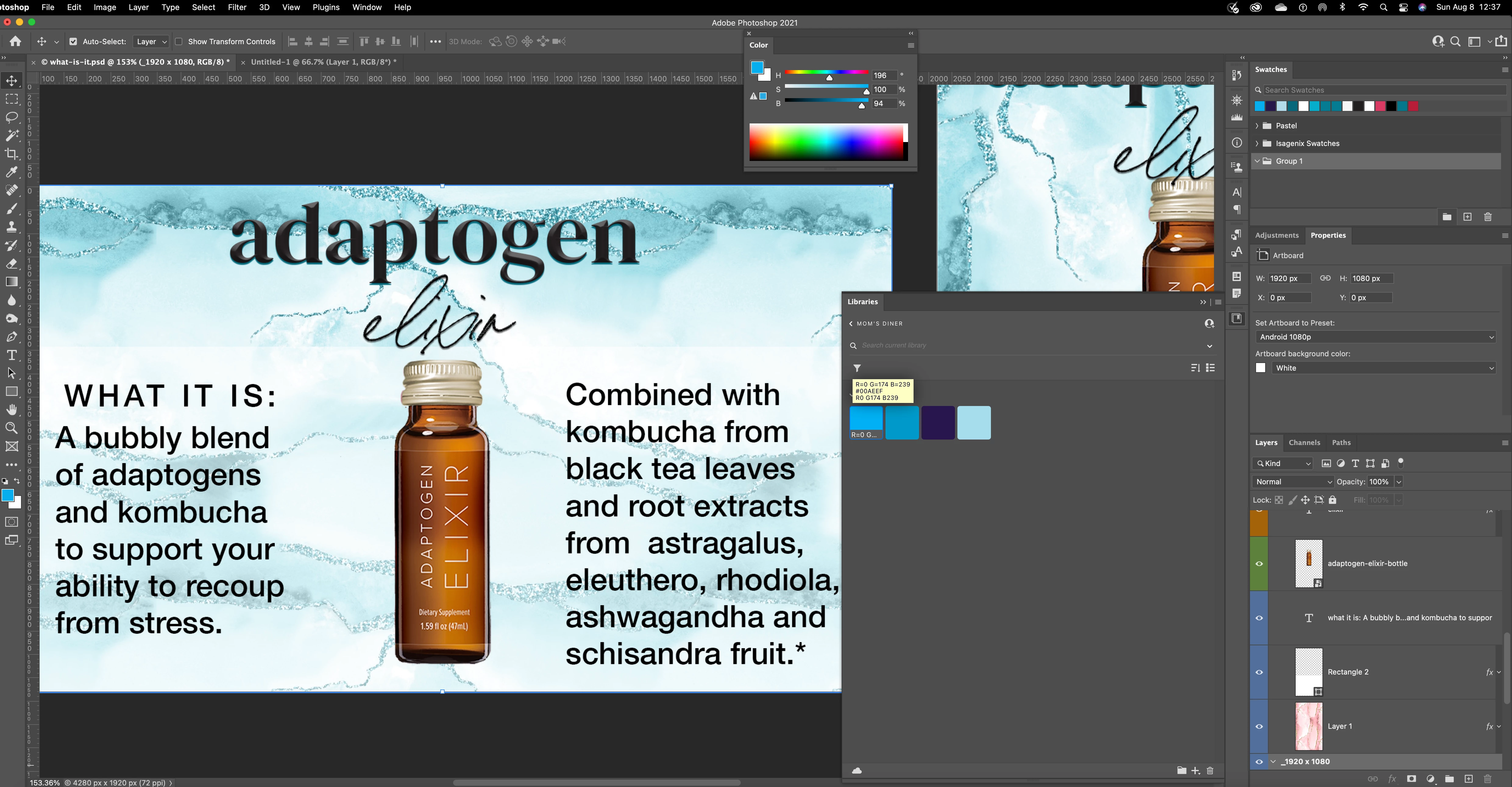Expand the Pastel swatch folder
This screenshot has width=1512, height=787.
[1257, 126]
